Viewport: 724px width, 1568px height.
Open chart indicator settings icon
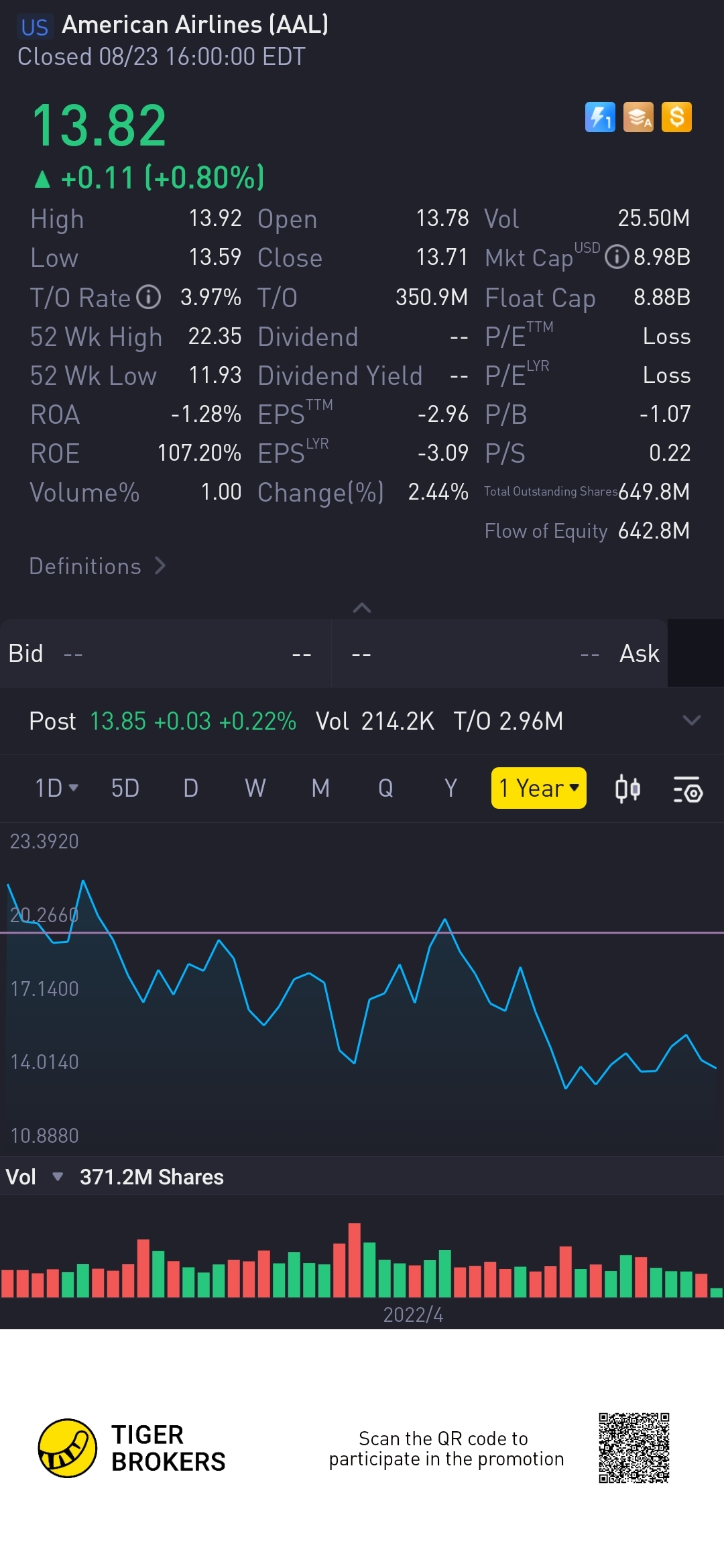coord(688,789)
